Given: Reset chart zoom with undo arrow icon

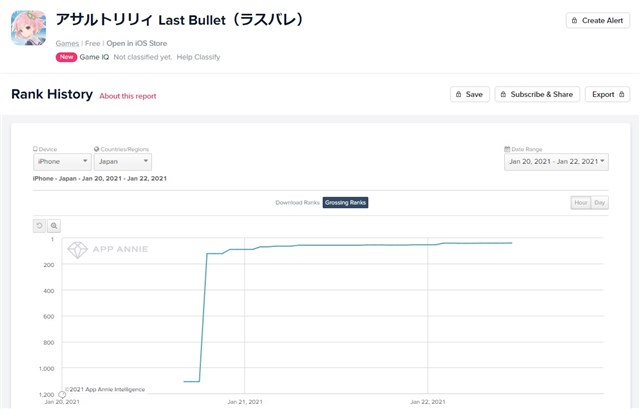Looking at the screenshot, I should tap(39, 226).
